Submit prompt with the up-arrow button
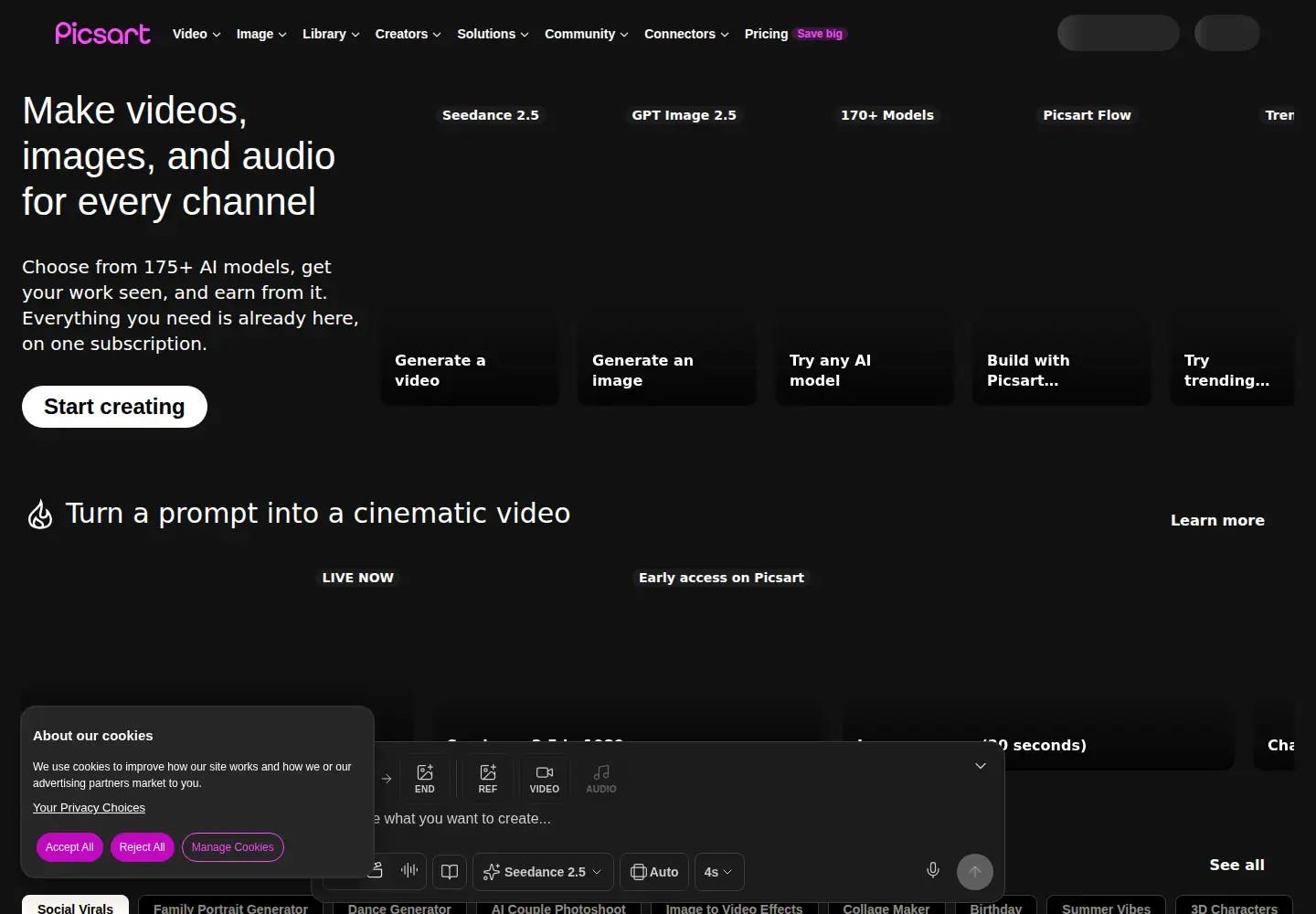The image size is (1316, 914). click(x=975, y=872)
